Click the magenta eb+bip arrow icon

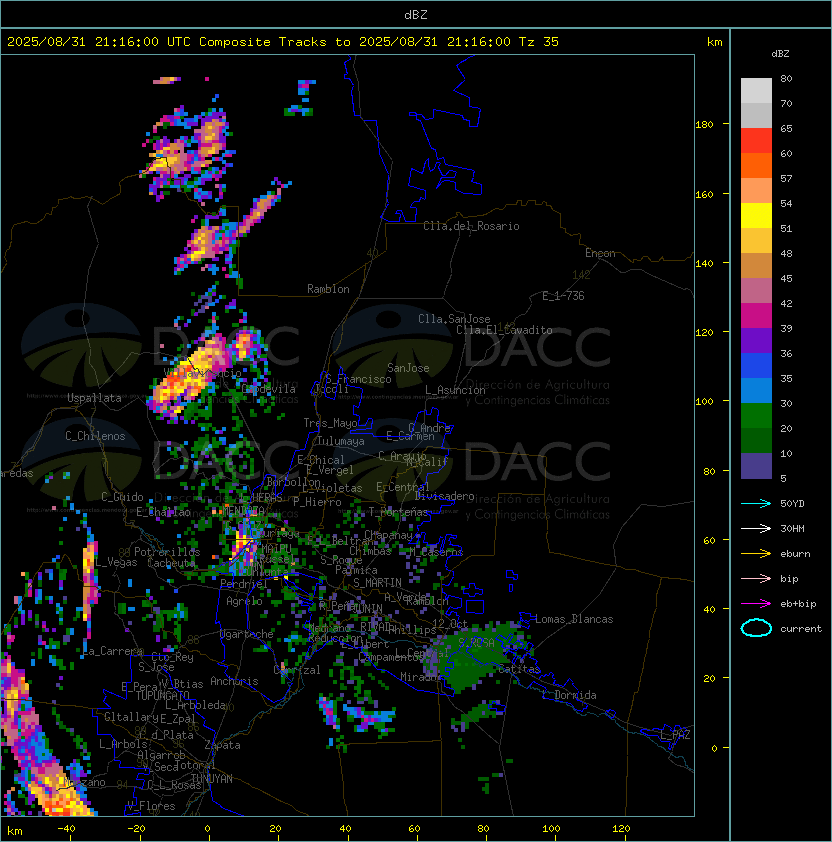[756, 604]
